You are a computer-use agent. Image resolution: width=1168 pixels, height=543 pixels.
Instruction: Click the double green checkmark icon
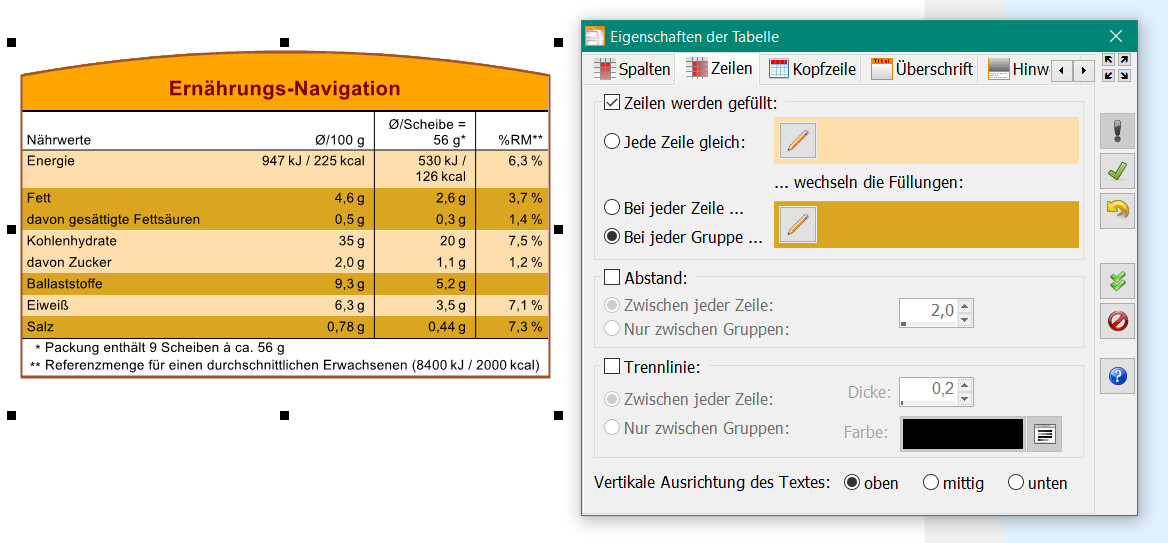(x=1117, y=281)
